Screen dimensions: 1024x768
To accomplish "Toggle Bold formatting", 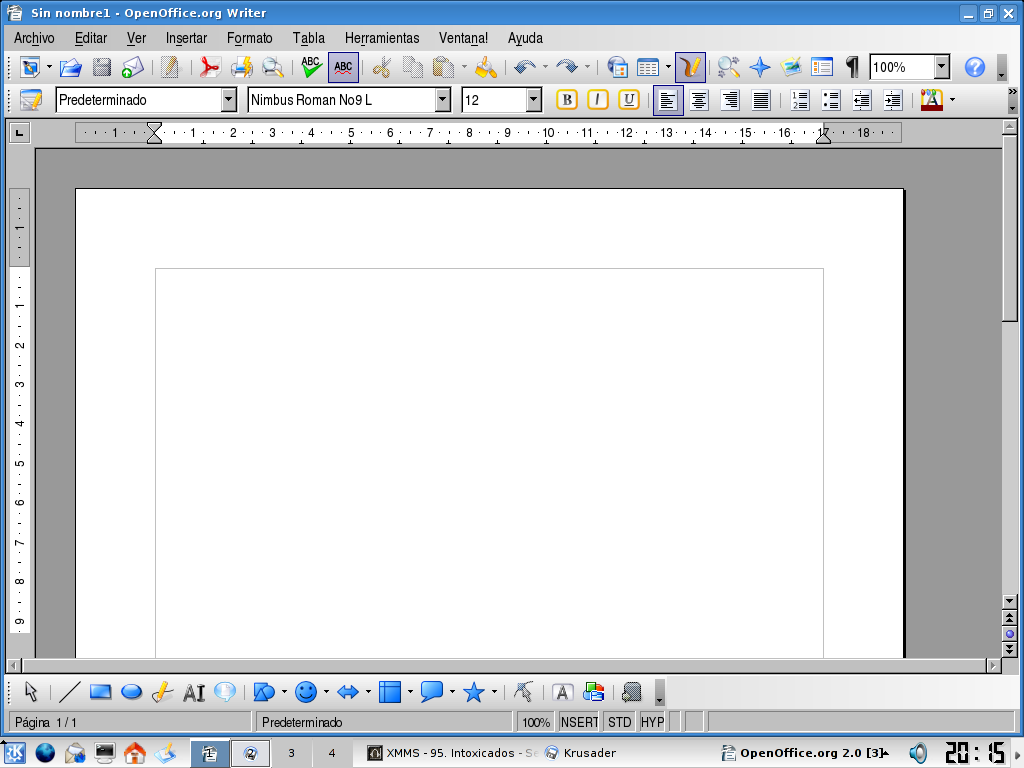I will tap(567, 100).
